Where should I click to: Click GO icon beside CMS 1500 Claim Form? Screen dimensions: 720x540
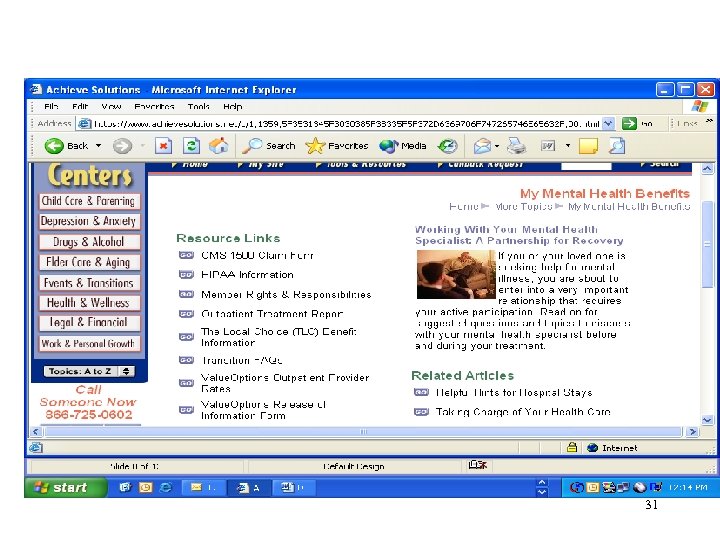click(186, 255)
